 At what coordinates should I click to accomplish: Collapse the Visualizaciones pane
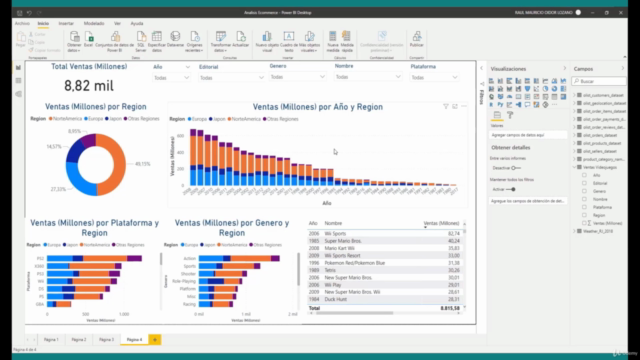(x=564, y=69)
